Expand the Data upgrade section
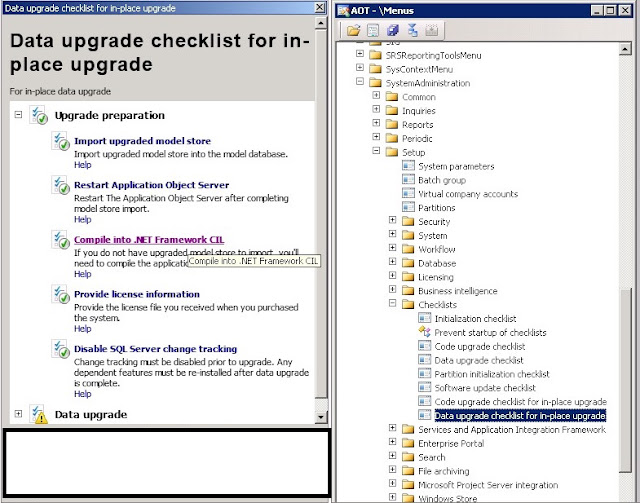The image size is (640, 503). 18,414
